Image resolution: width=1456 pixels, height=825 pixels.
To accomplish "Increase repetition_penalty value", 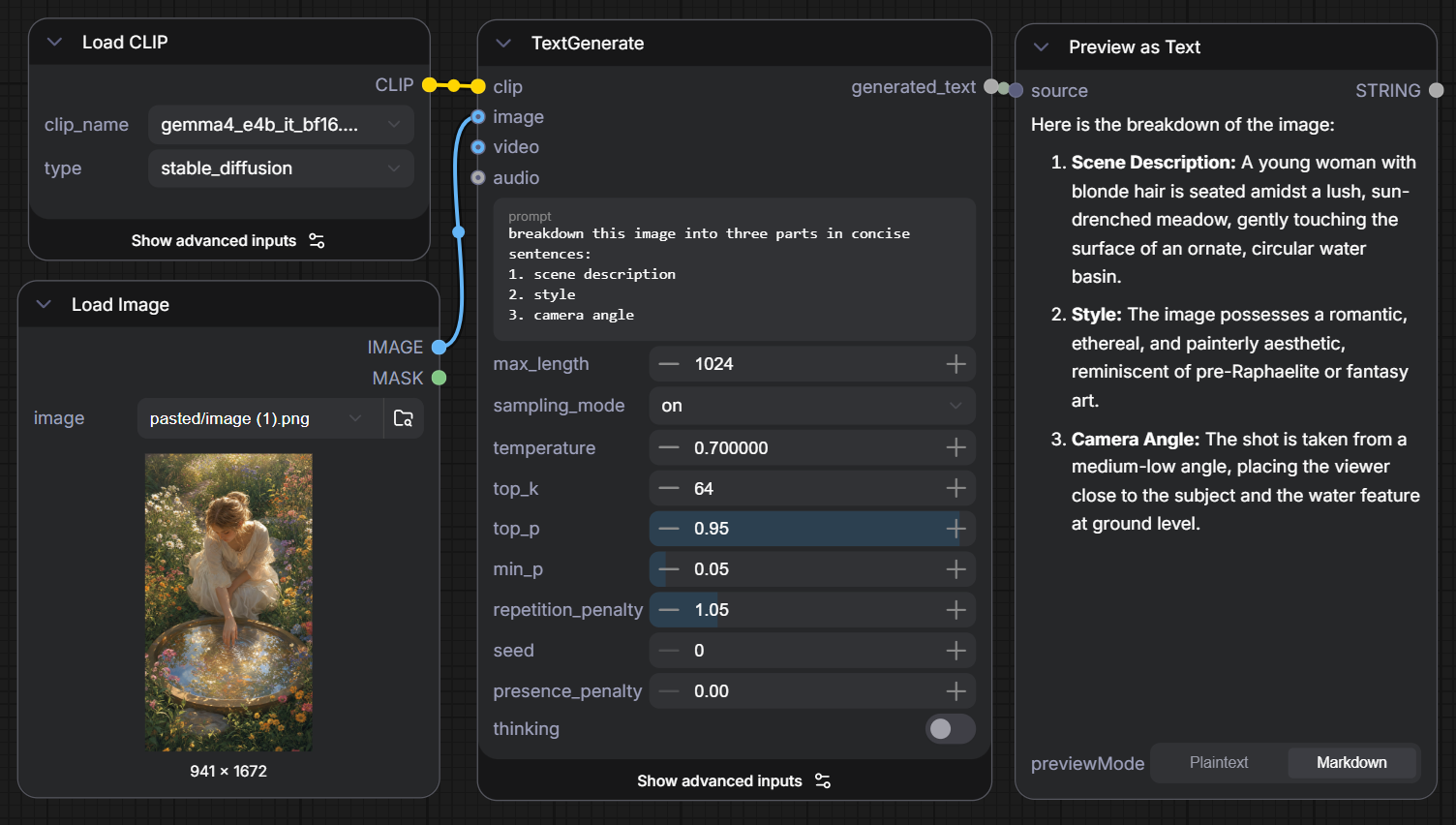I will point(956,610).
